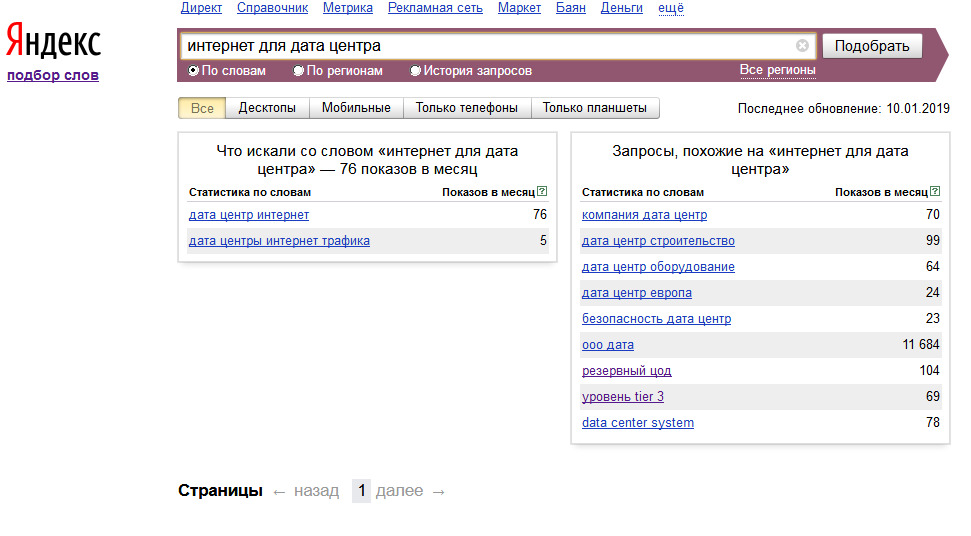
Task: Open help icon in left table header
Action: tap(542, 191)
